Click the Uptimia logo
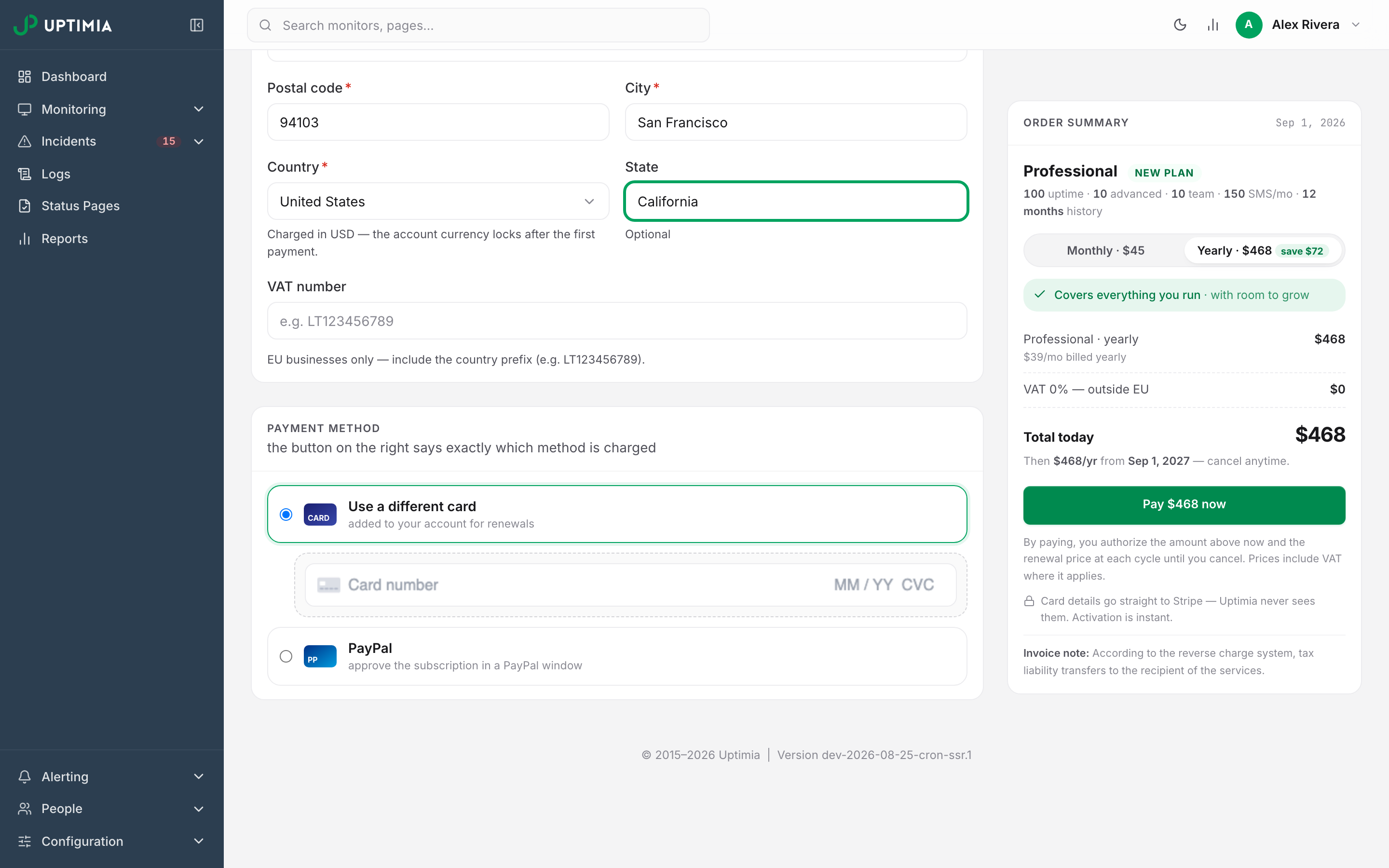 [63, 25]
